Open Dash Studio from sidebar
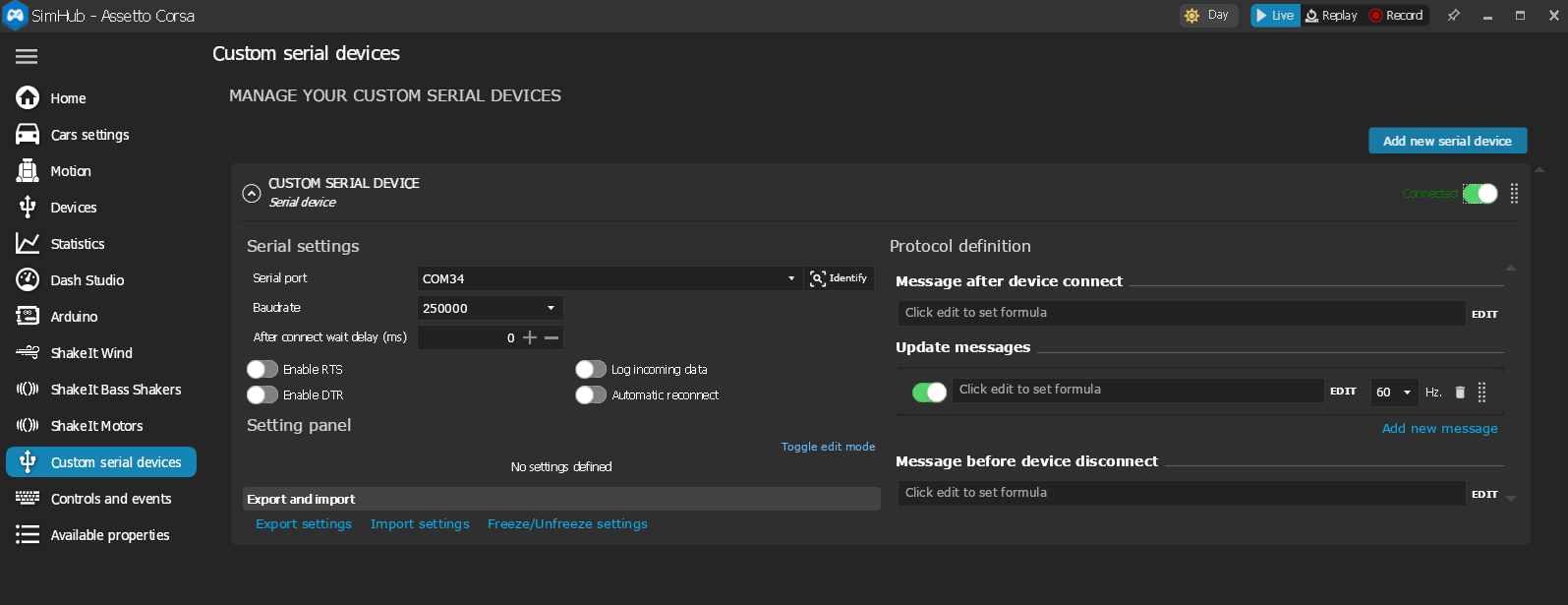 point(87,280)
